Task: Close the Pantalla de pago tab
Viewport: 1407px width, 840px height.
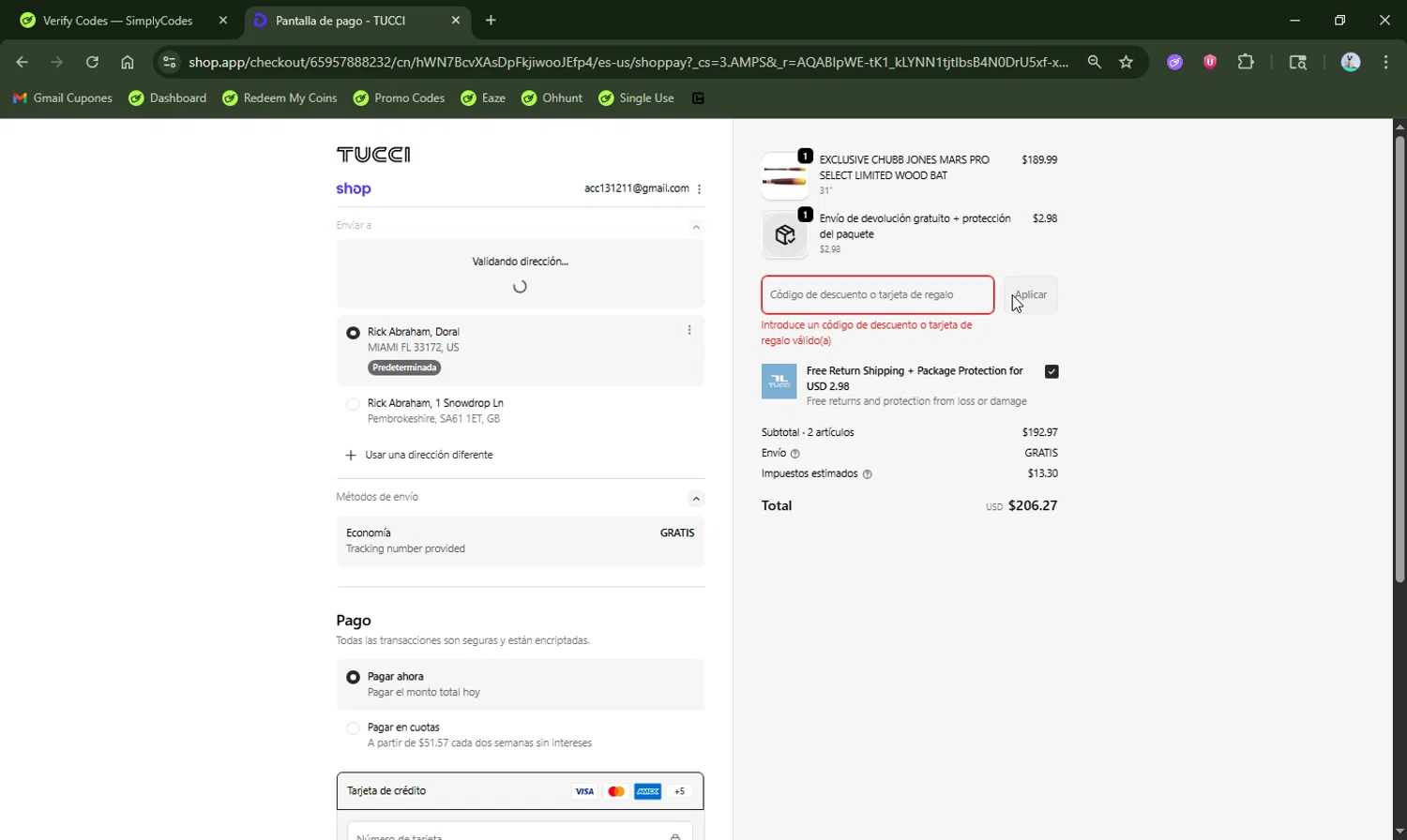Action: coord(456,20)
